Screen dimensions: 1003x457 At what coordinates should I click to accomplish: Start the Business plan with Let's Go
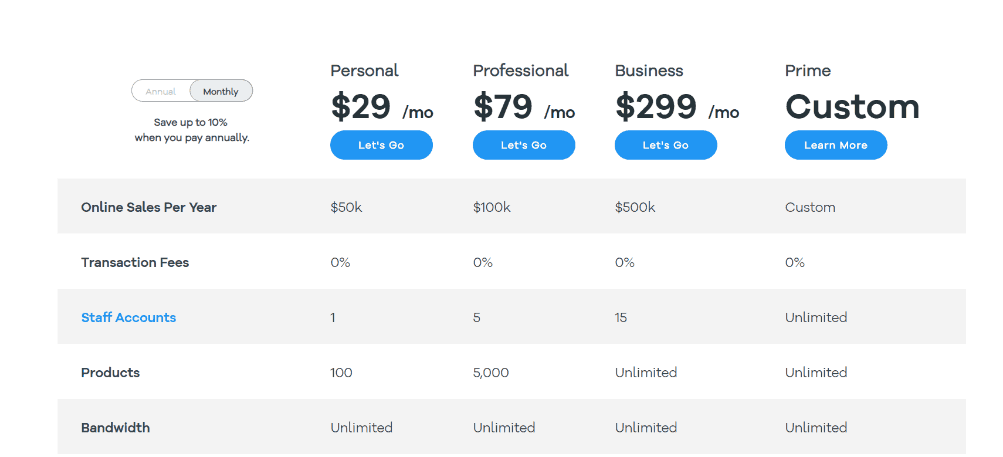[666, 145]
